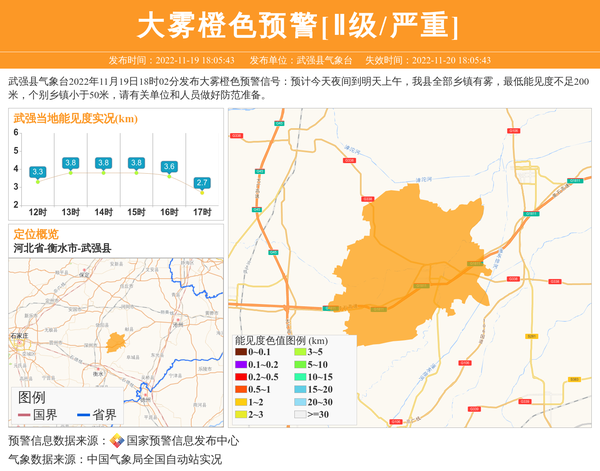Screen dimensions: 600x471
Task: Click the title 大雾橙色预警[Ⅱ级/严重]
Action: tap(297, 25)
